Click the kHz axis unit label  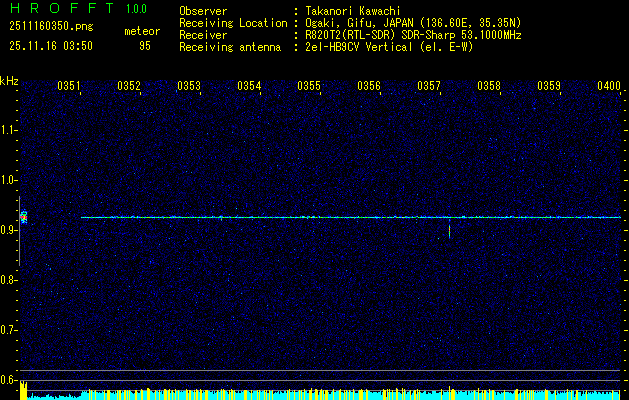(x=9, y=81)
